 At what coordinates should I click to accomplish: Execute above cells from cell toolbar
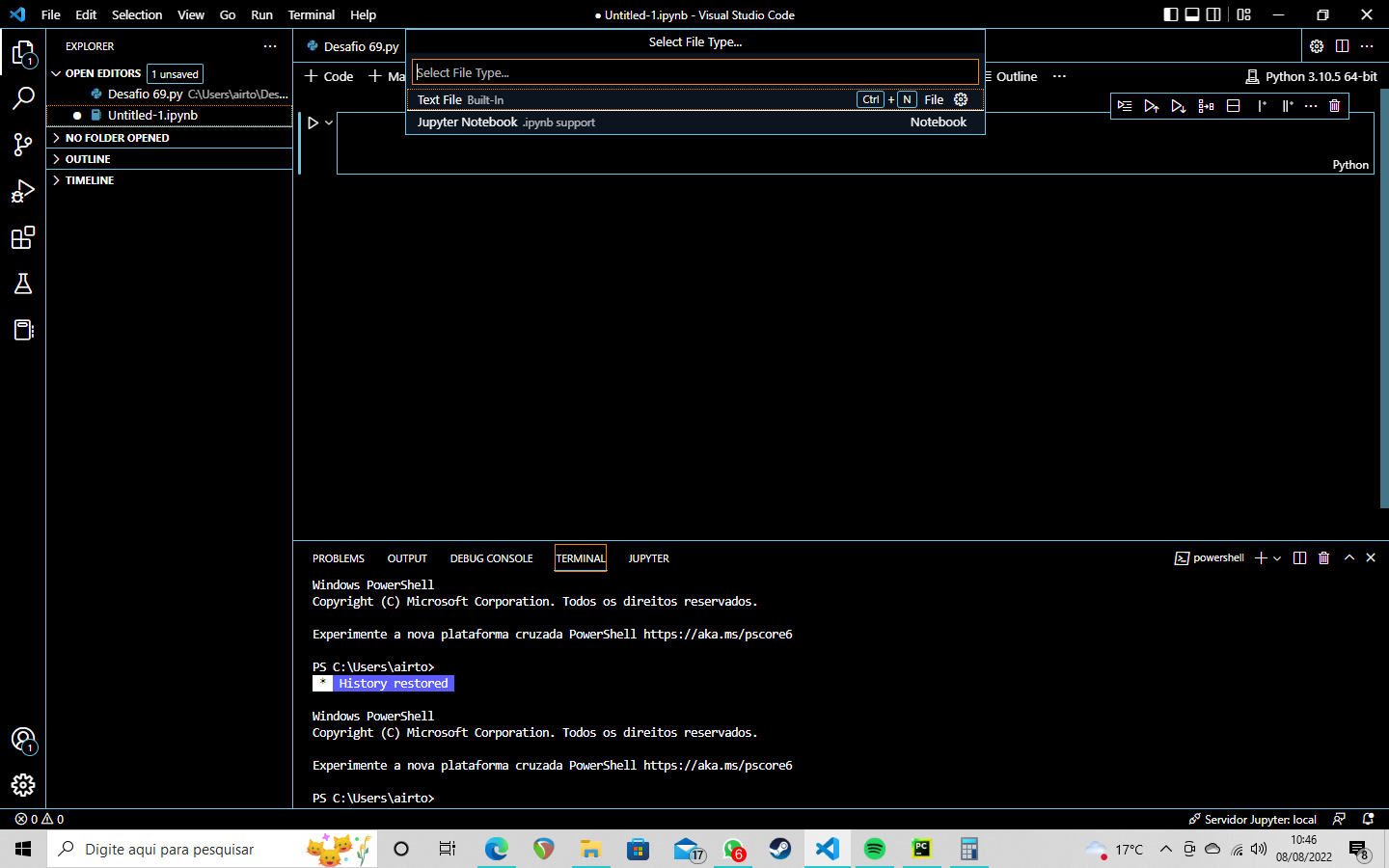1151,106
